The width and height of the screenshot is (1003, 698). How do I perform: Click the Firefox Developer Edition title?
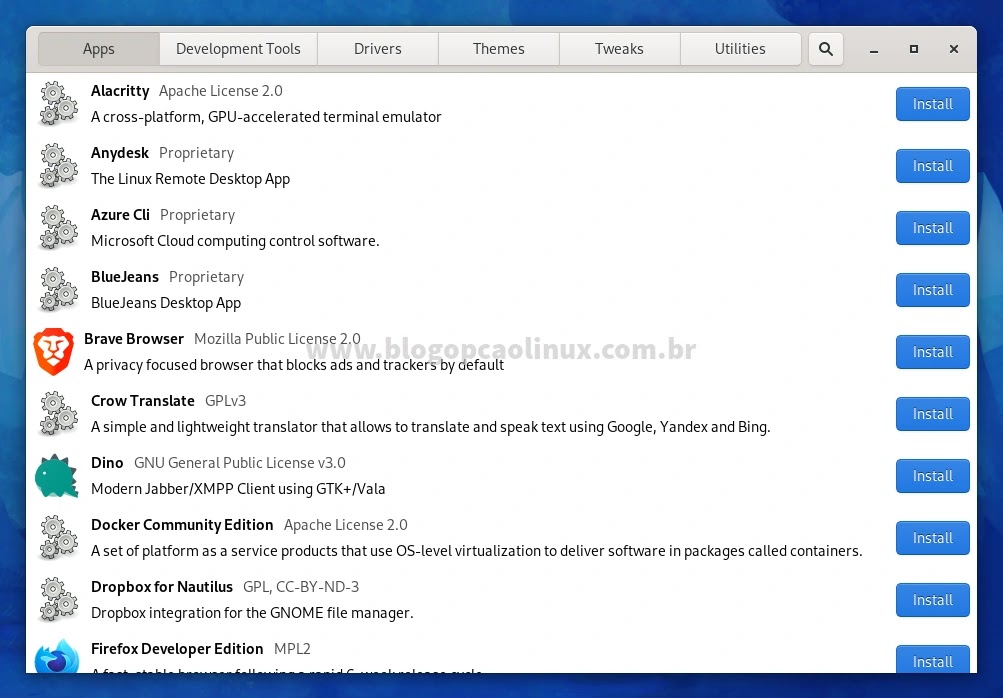coord(177,649)
